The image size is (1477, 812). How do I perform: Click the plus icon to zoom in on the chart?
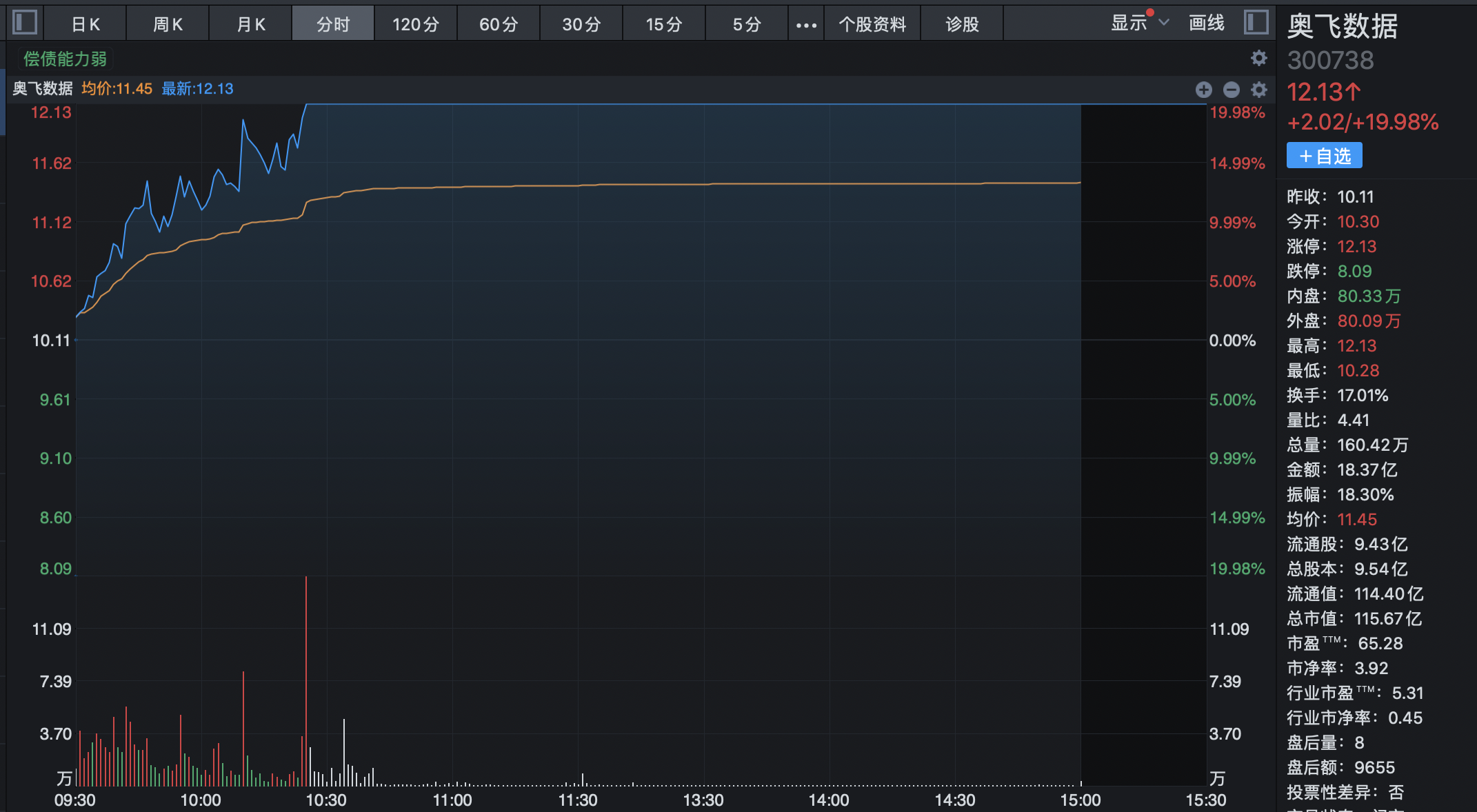[x=1204, y=90]
